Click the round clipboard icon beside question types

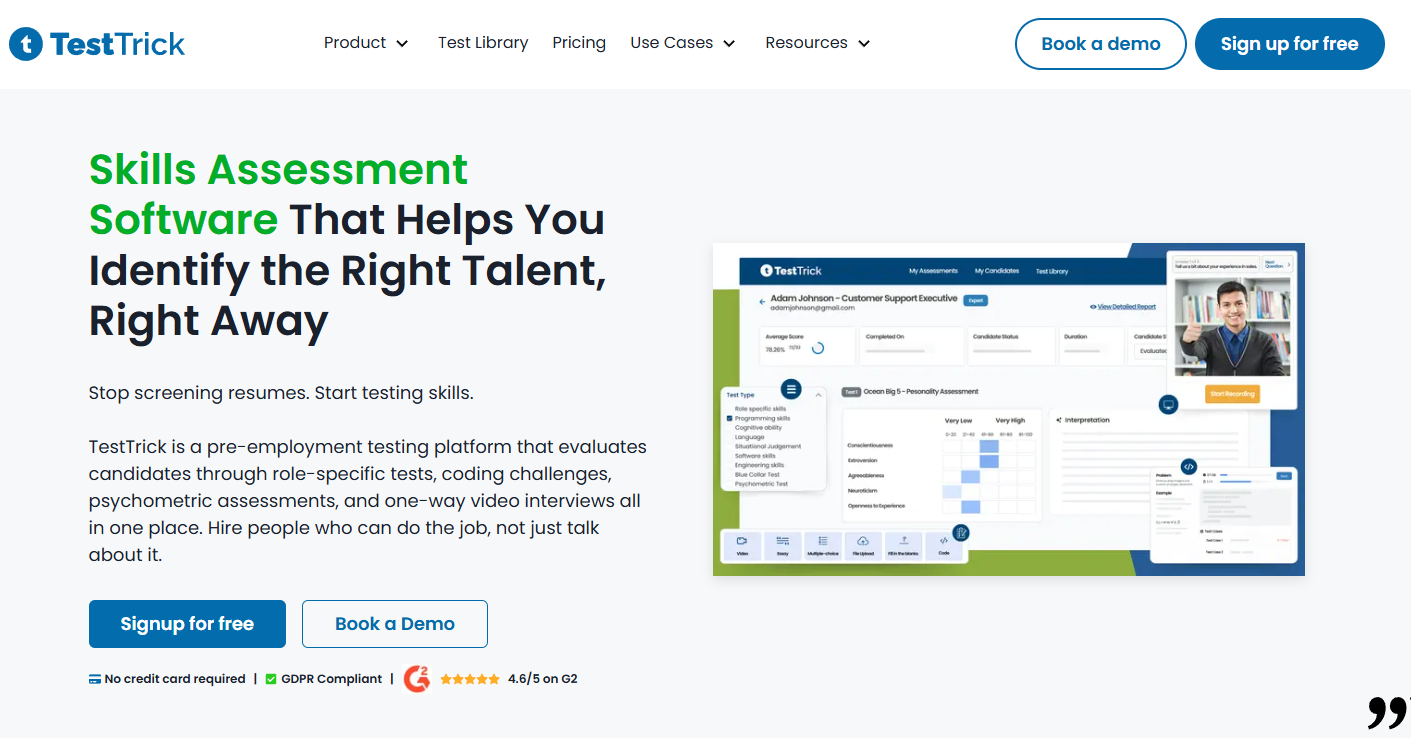point(960,532)
